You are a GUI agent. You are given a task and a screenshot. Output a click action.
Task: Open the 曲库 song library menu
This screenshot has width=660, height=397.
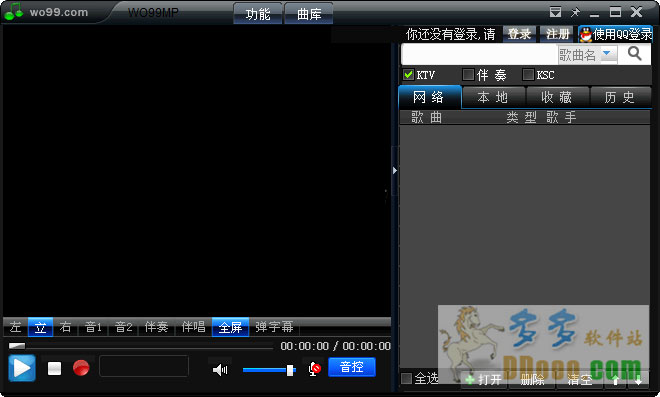point(309,14)
